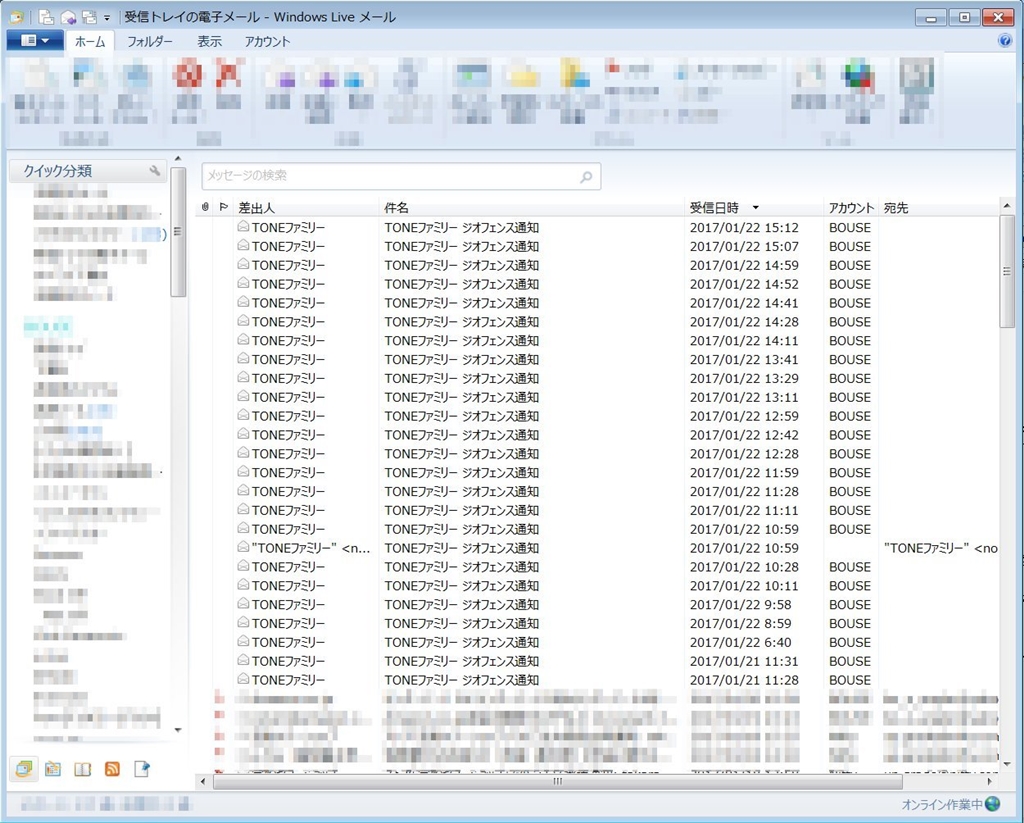Screen dimensions: 1024x823
Task: Click the message list scroll-up arrow
Action: tap(1006, 206)
